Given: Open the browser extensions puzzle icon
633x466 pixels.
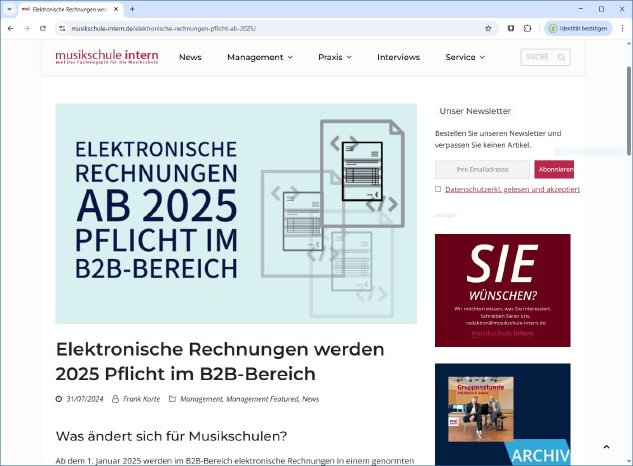Looking at the screenshot, I should (527, 28).
